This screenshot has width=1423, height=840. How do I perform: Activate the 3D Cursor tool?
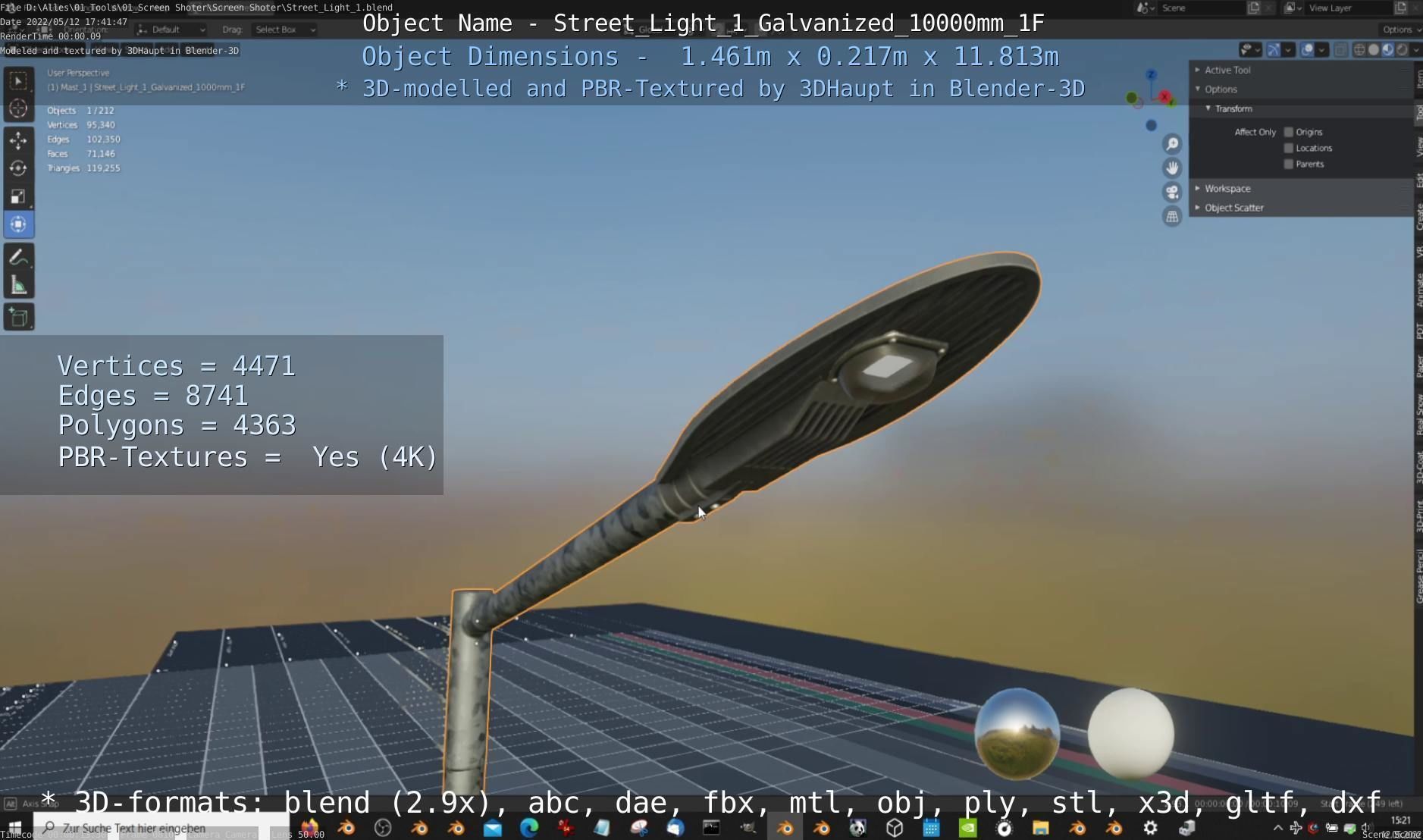(x=19, y=109)
